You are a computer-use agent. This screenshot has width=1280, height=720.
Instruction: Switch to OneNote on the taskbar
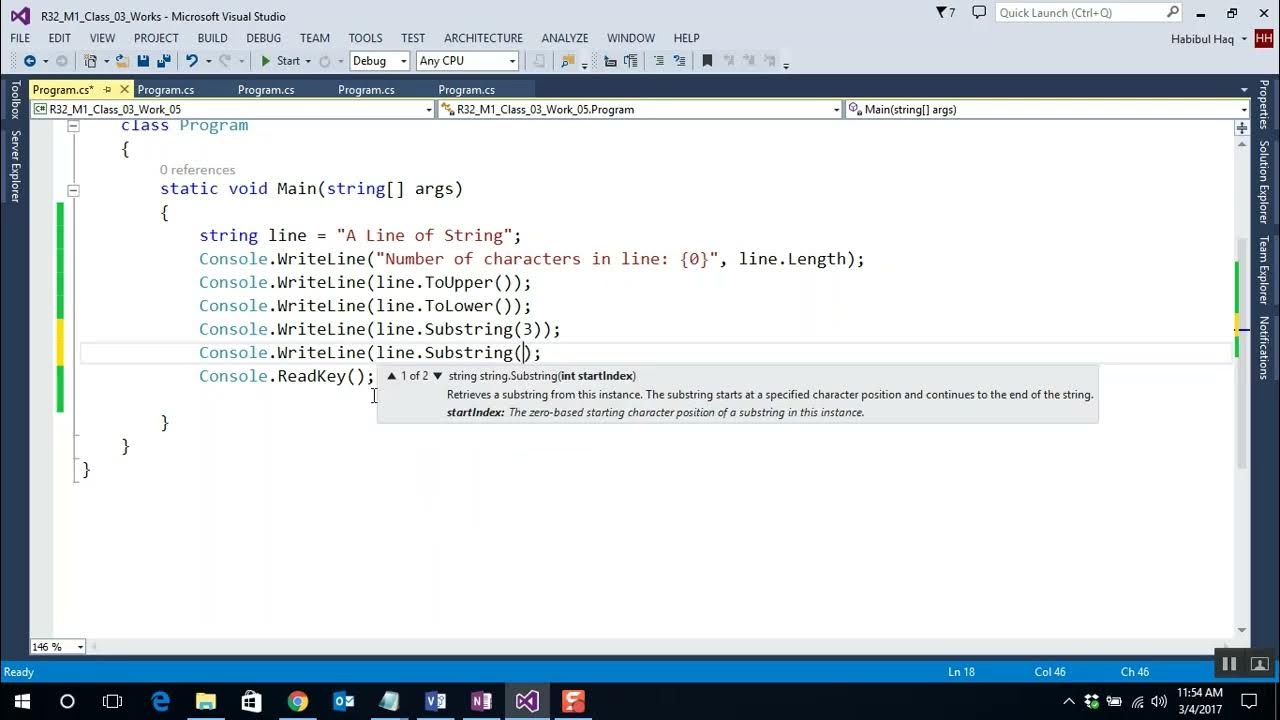[481, 701]
